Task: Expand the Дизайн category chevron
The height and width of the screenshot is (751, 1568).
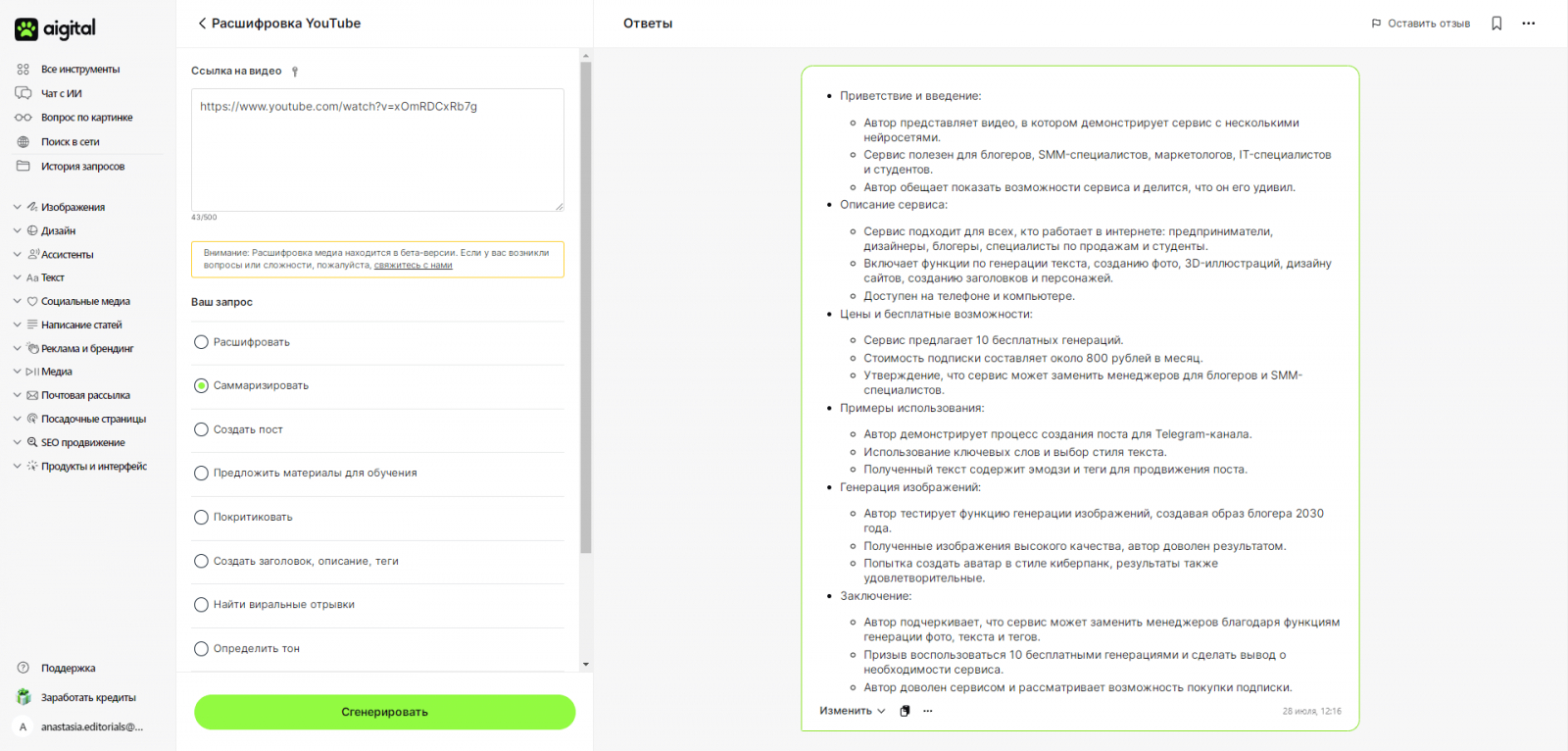Action: [17, 230]
